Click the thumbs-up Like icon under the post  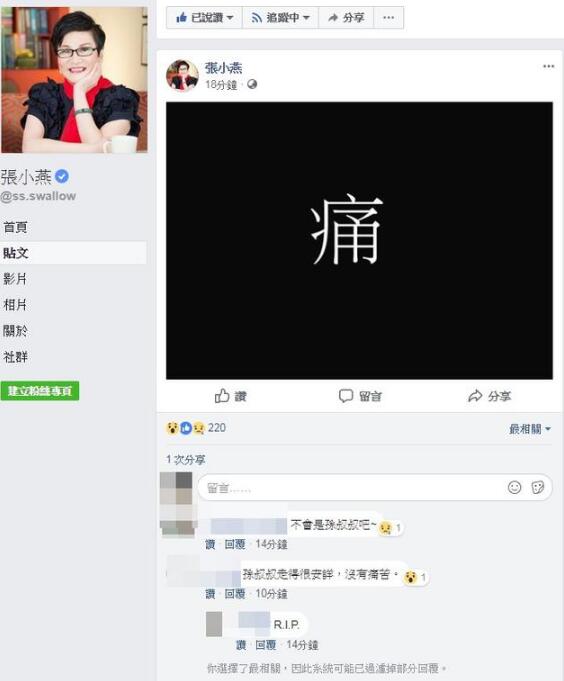click(222, 396)
